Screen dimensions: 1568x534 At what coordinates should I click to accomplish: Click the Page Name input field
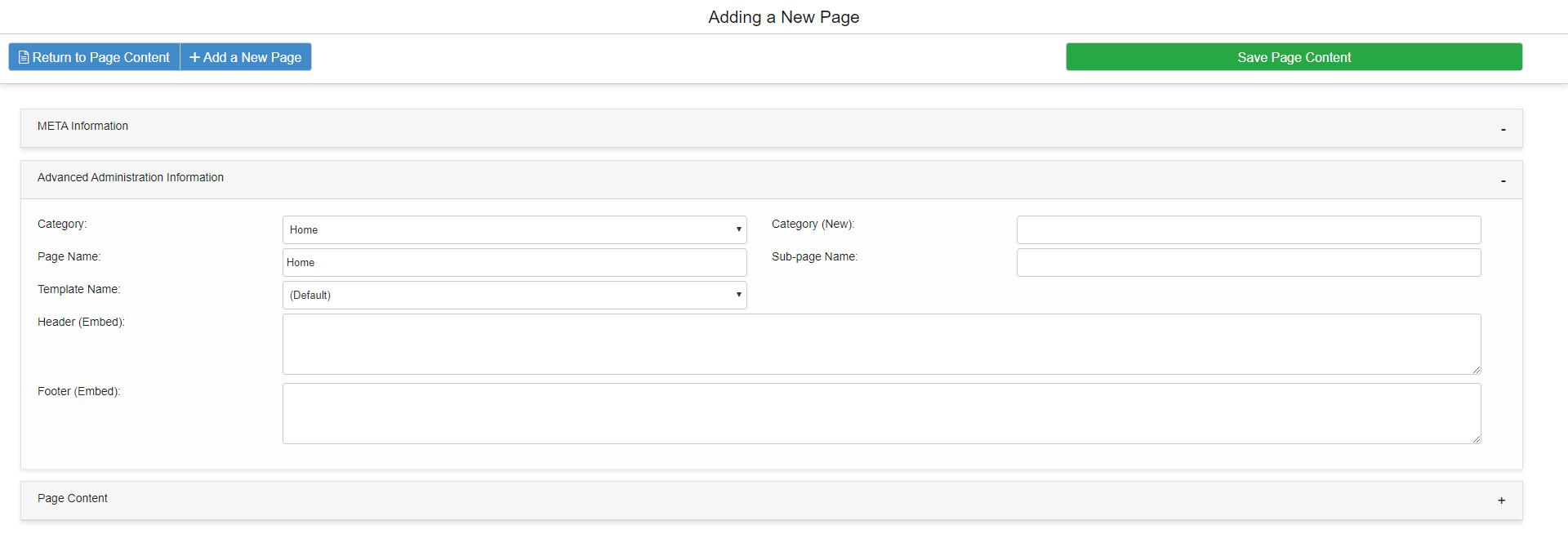coord(514,262)
